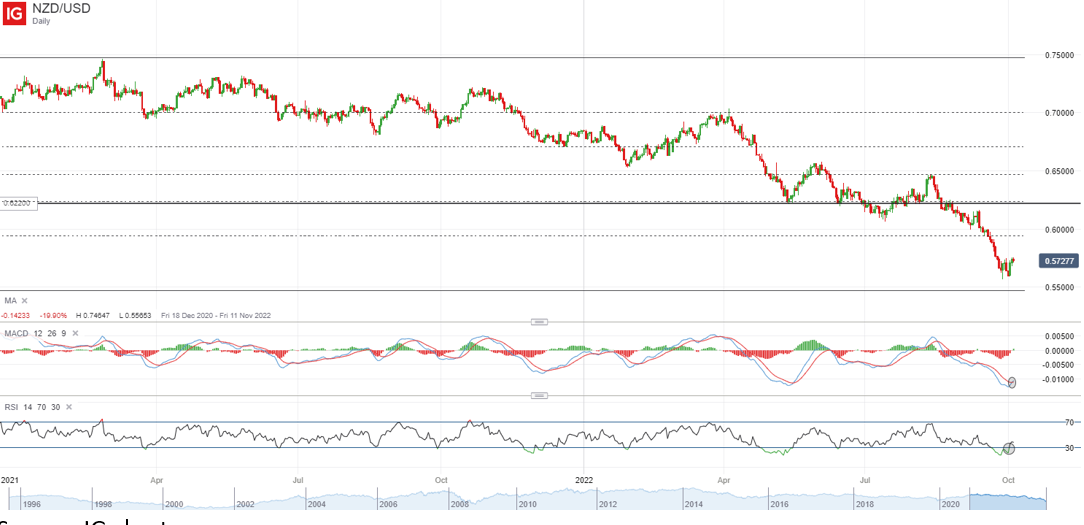Viewport: 1084px width, 525px height.
Task: Click the 2022 date axis label
Action: point(585,478)
